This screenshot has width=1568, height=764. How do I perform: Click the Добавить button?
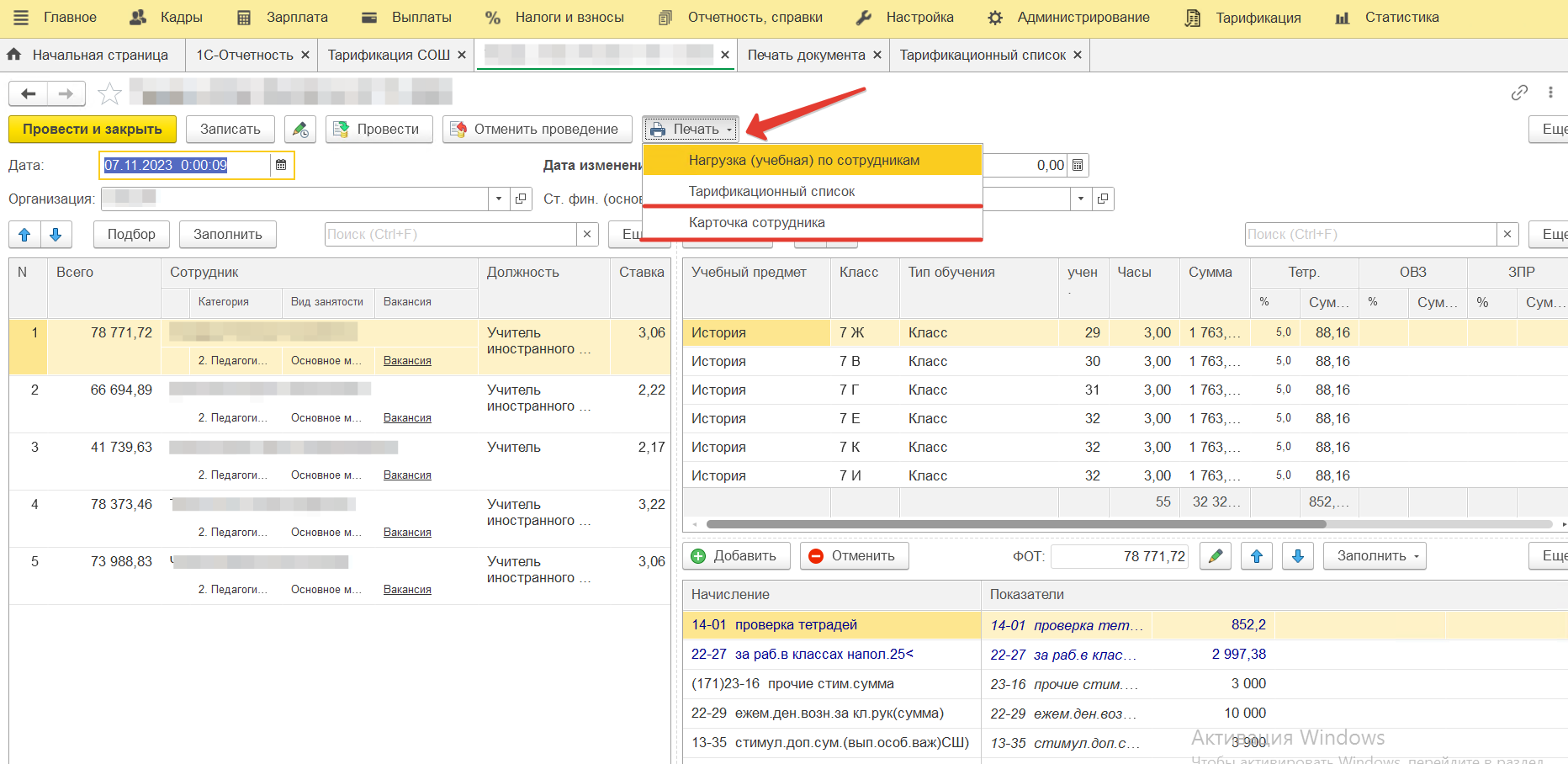(735, 556)
